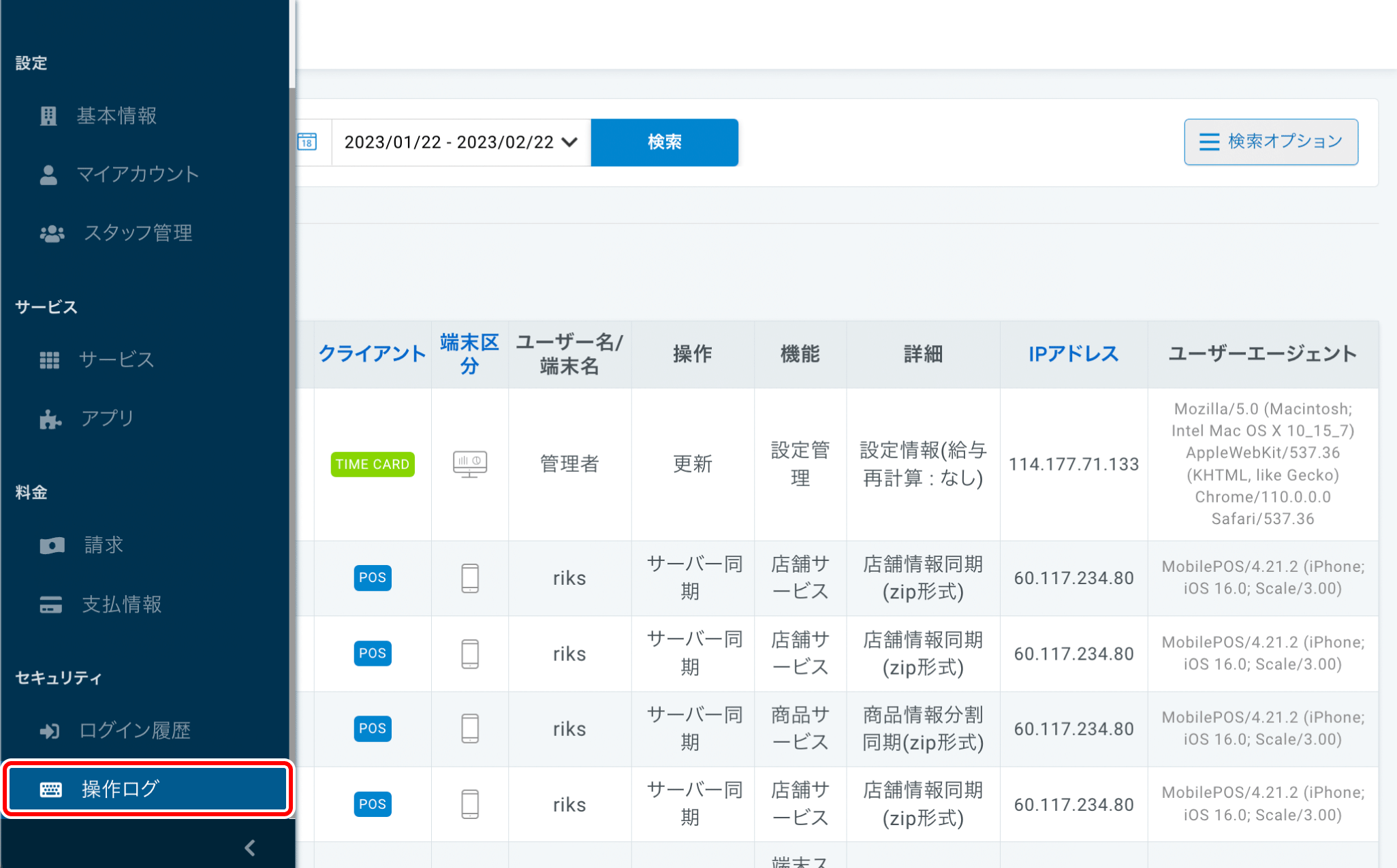1397x868 pixels.
Task: Collapse the sidebar with the chevron arrow
Action: 250,848
